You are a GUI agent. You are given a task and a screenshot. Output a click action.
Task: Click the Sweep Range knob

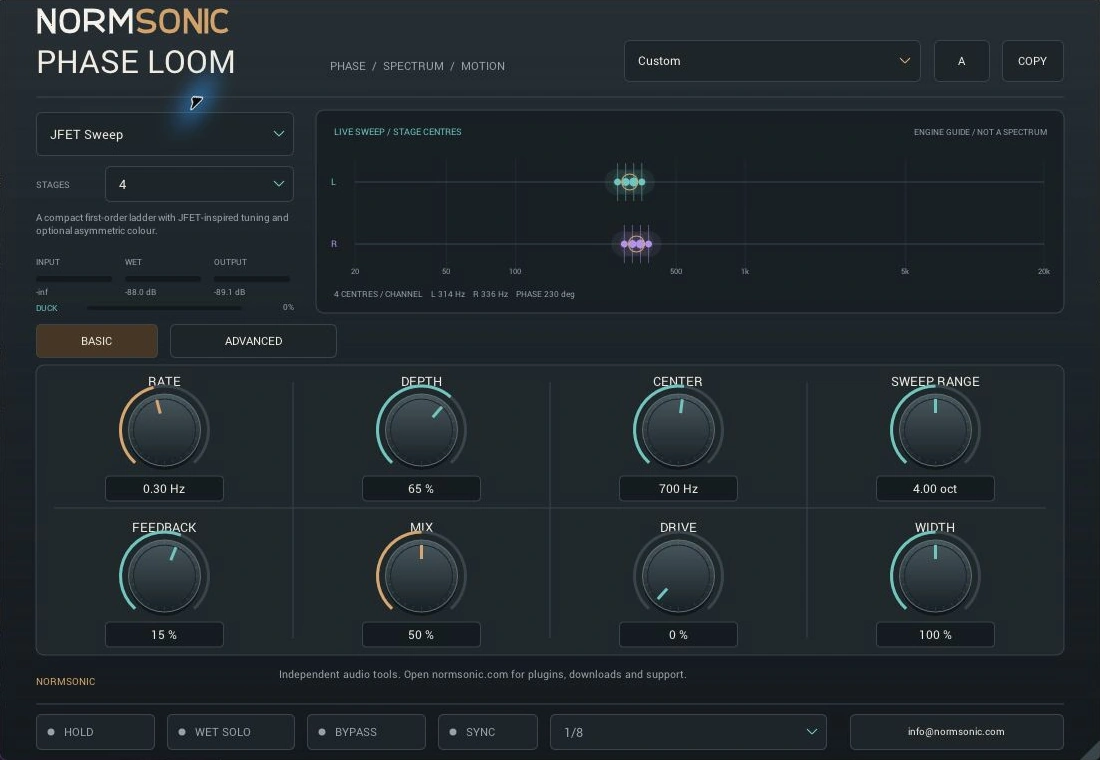935,429
